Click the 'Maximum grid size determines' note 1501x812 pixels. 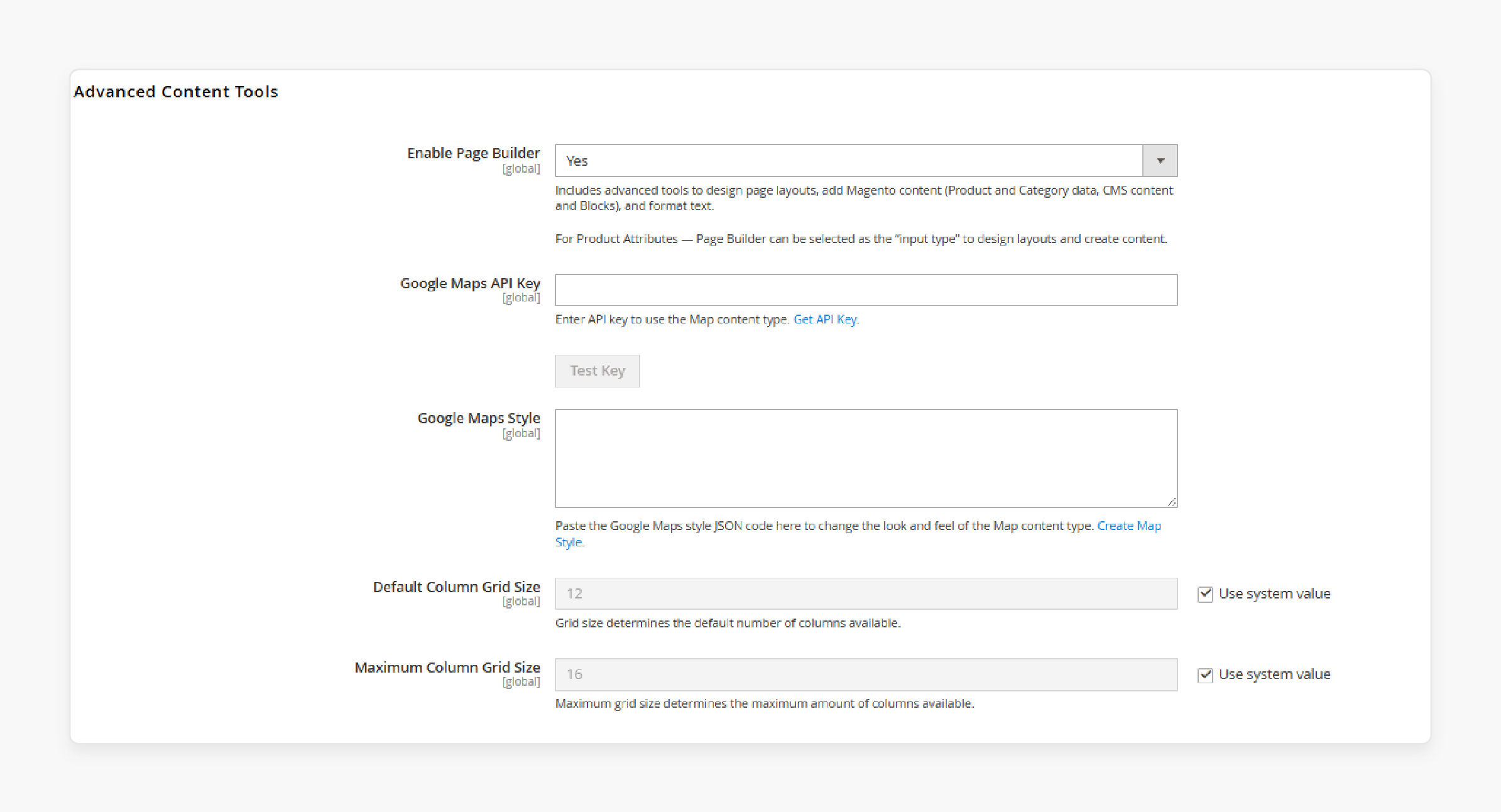click(765, 703)
